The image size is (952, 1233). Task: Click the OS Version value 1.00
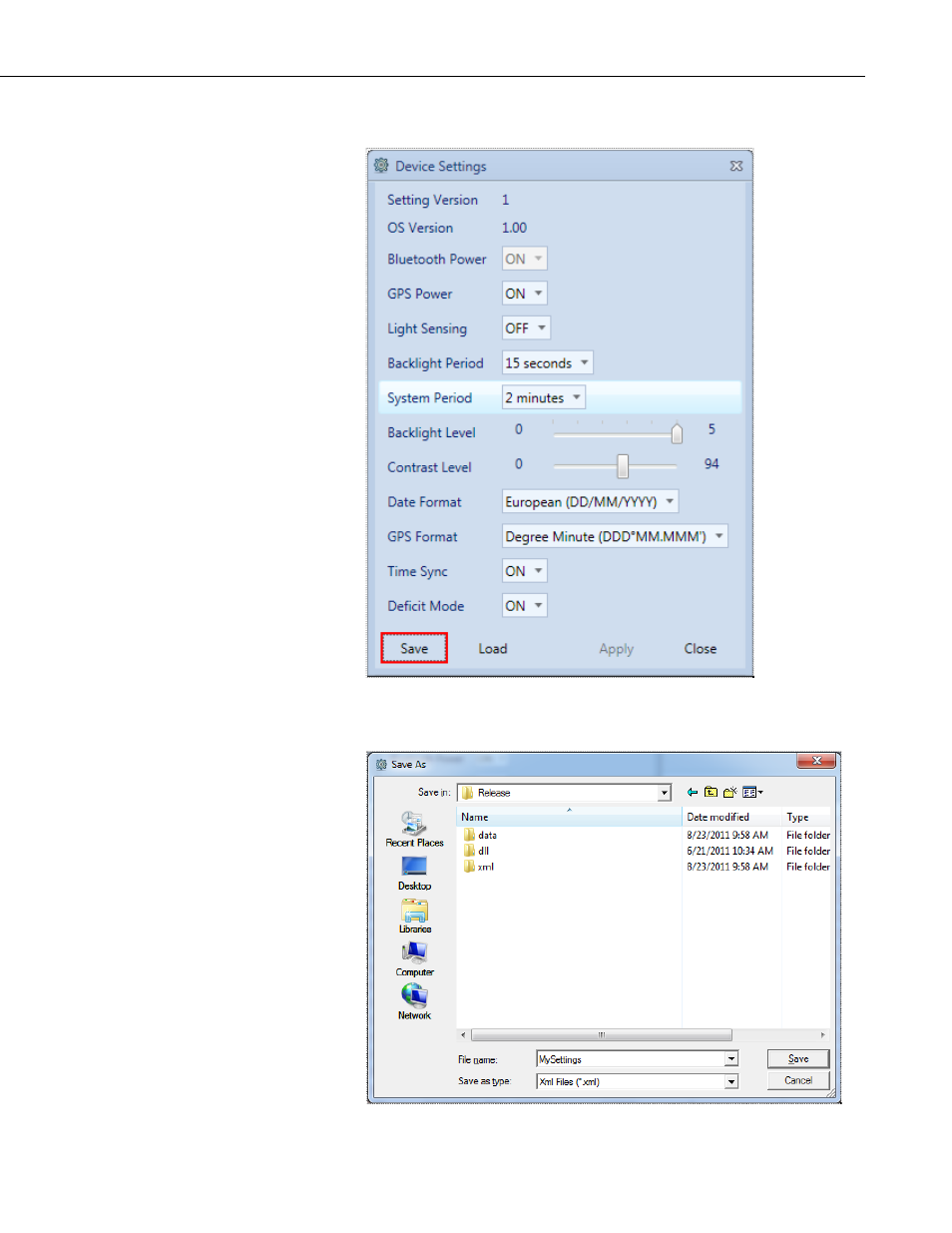point(514,228)
